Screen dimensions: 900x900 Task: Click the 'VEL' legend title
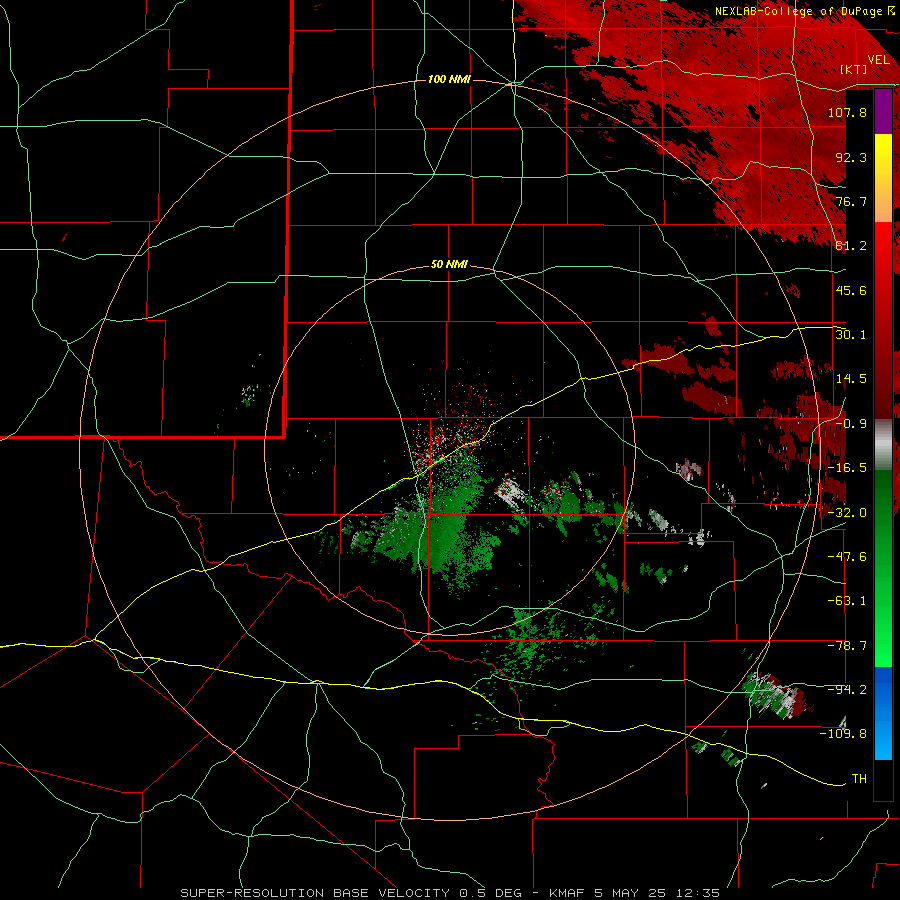point(878,60)
